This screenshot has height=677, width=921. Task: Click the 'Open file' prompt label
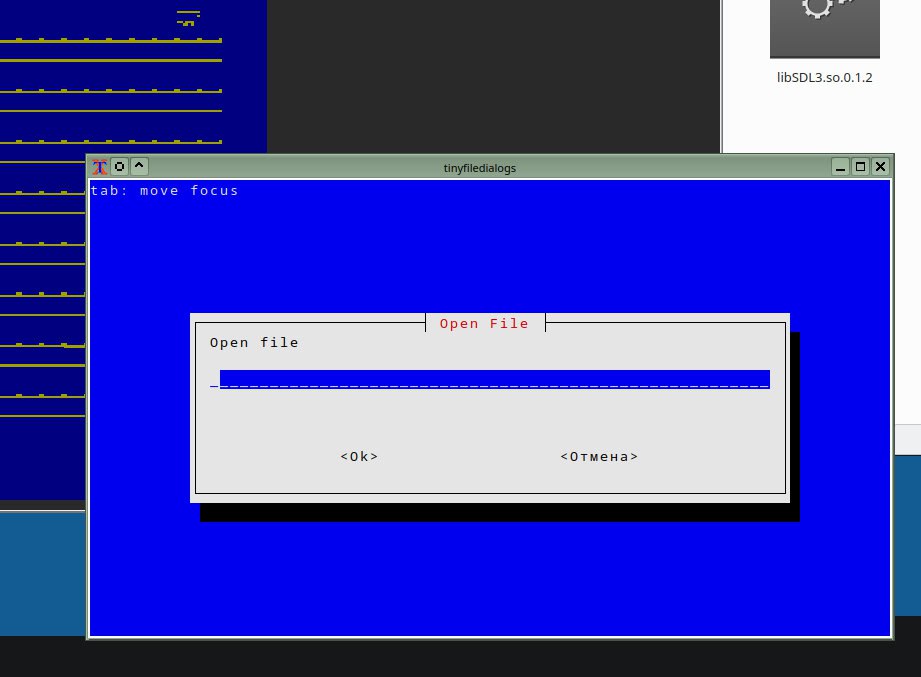pyautogui.click(x=254, y=343)
